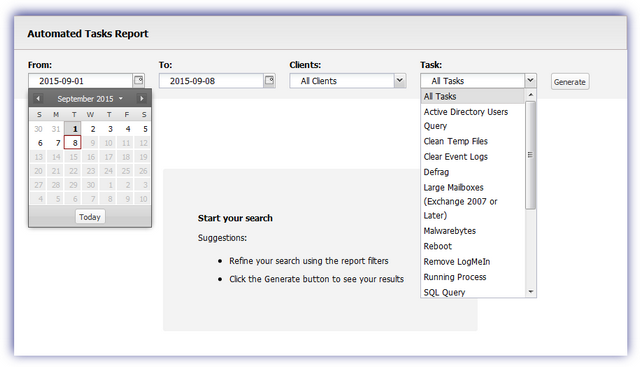Open September 2015 month selector dropdown

[90, 99]
